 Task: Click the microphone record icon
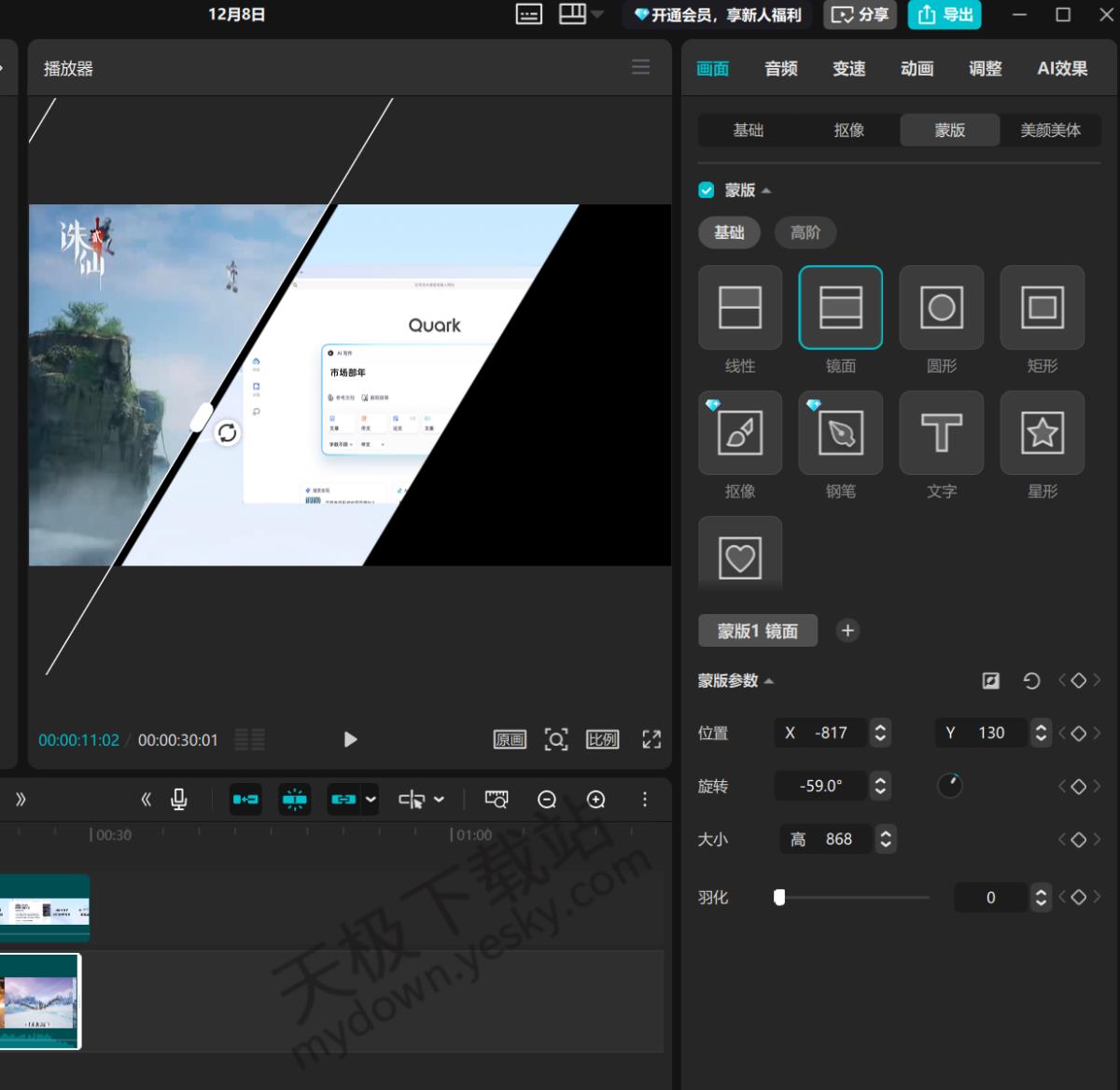(179, 800)
